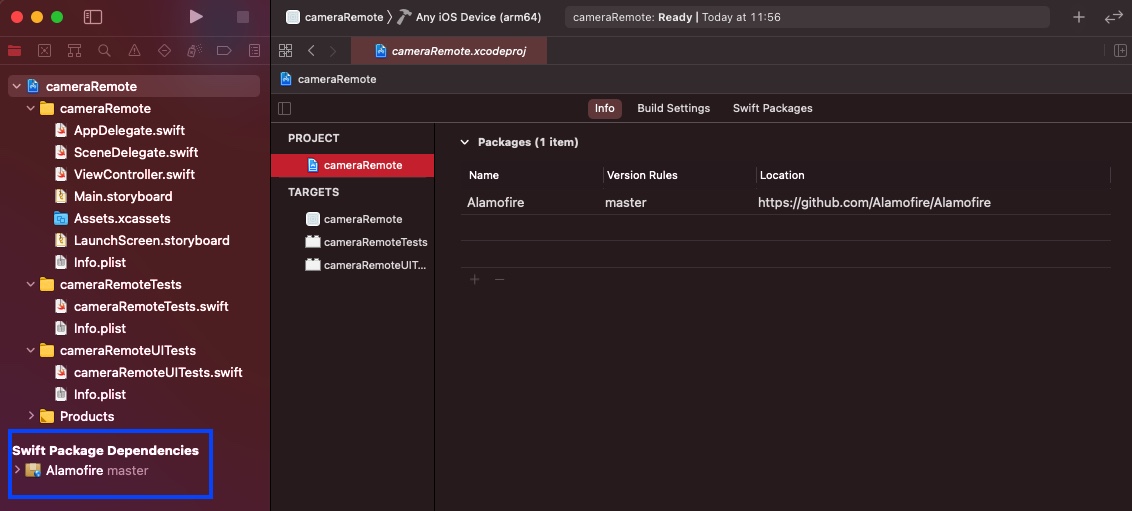Collapse the cameraRemoteUITests folder
The width and height of the screenshot is (1132, 511).
point(30,350)
